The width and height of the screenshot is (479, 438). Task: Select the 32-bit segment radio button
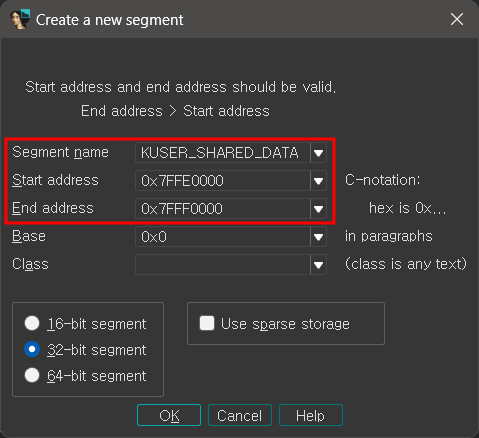pos(32,349)
